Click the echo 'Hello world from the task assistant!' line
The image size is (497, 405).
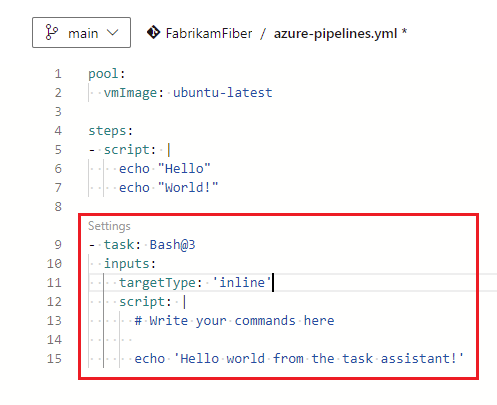[x=299, y=359]
